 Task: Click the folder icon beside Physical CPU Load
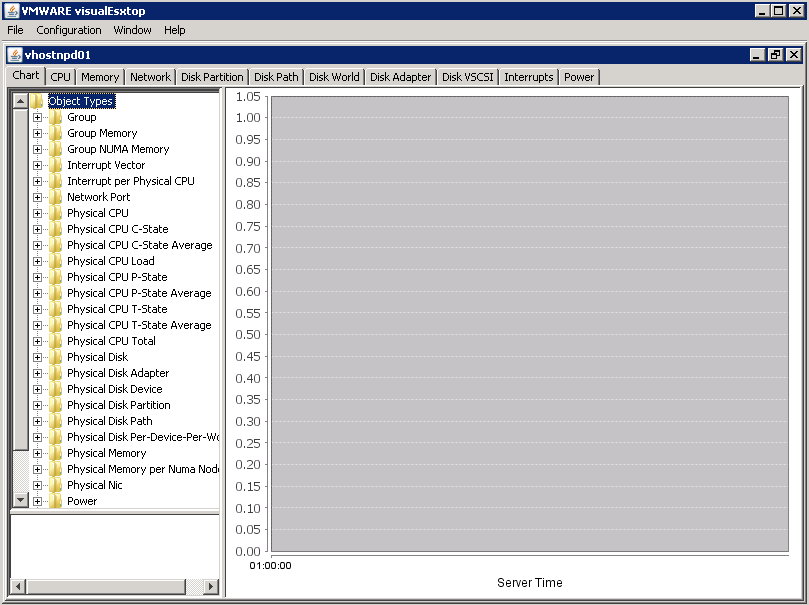[56, 261]
